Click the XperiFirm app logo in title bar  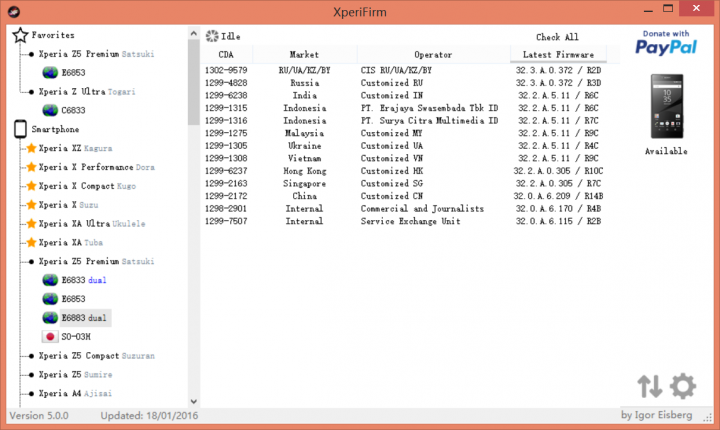click(14, 12)
